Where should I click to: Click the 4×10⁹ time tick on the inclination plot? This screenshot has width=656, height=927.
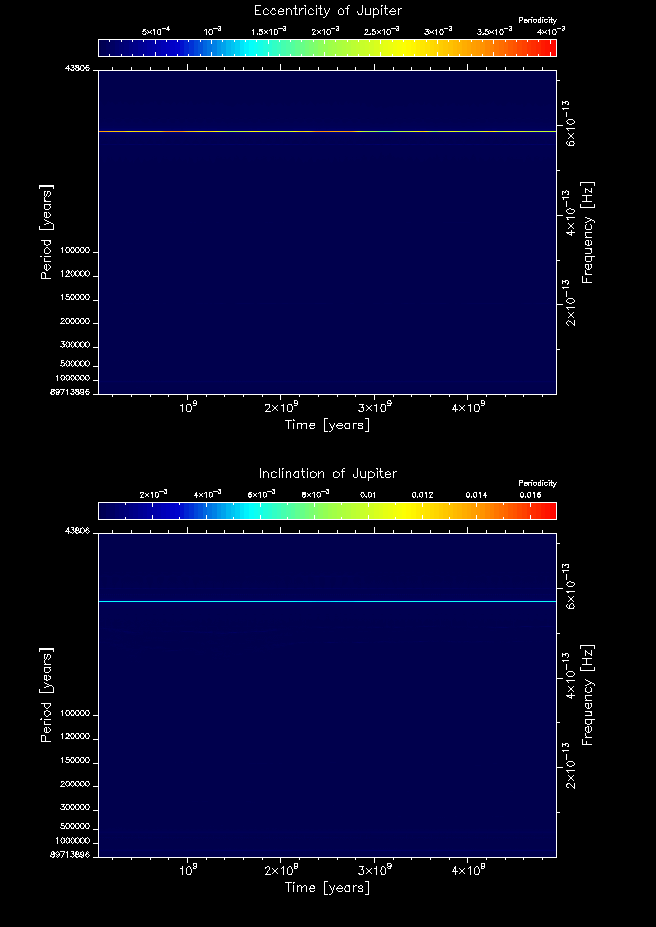point(466,870)
